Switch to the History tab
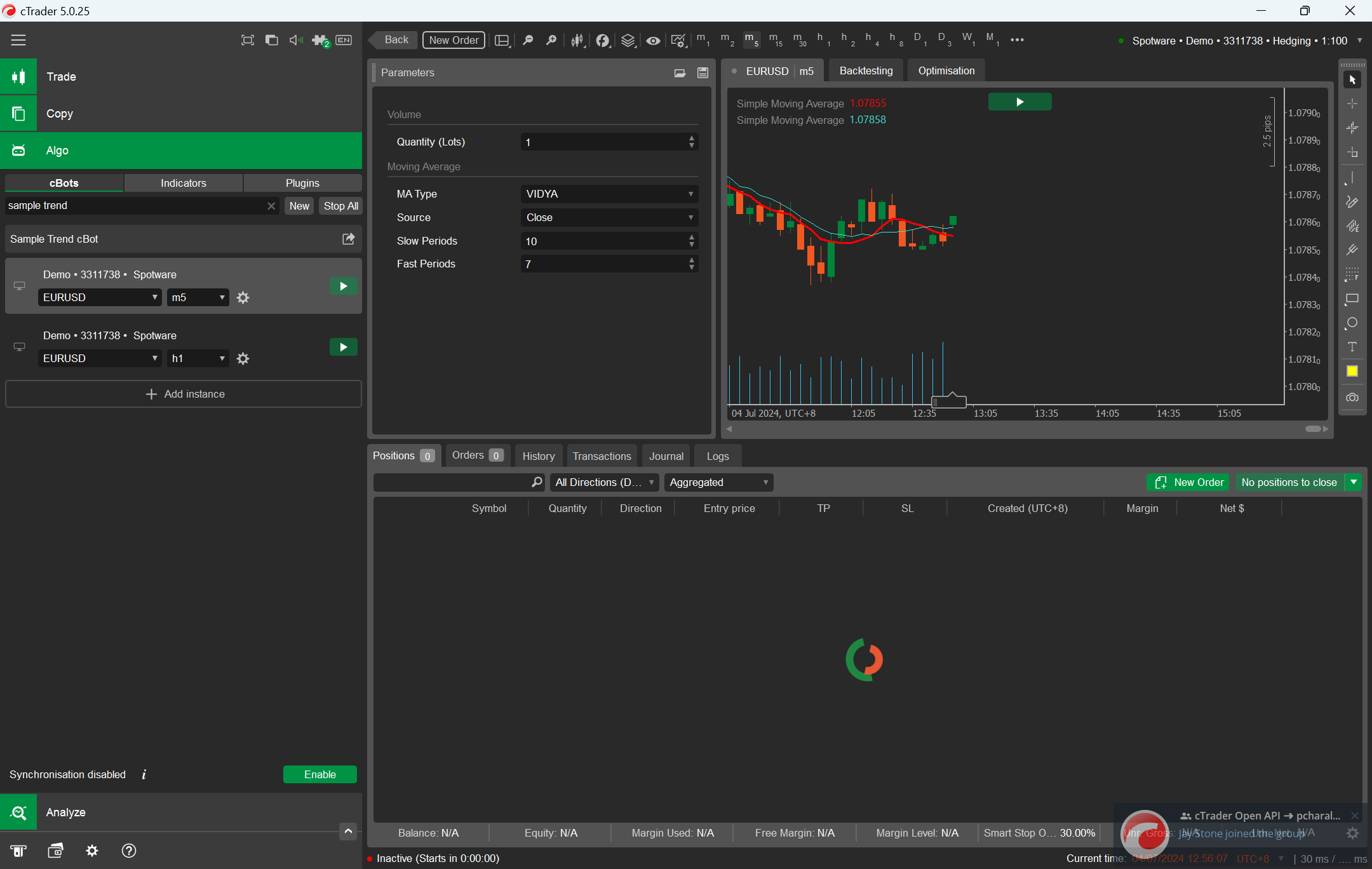Viewport: 1372px width, 869px height. tap(539, 456)
